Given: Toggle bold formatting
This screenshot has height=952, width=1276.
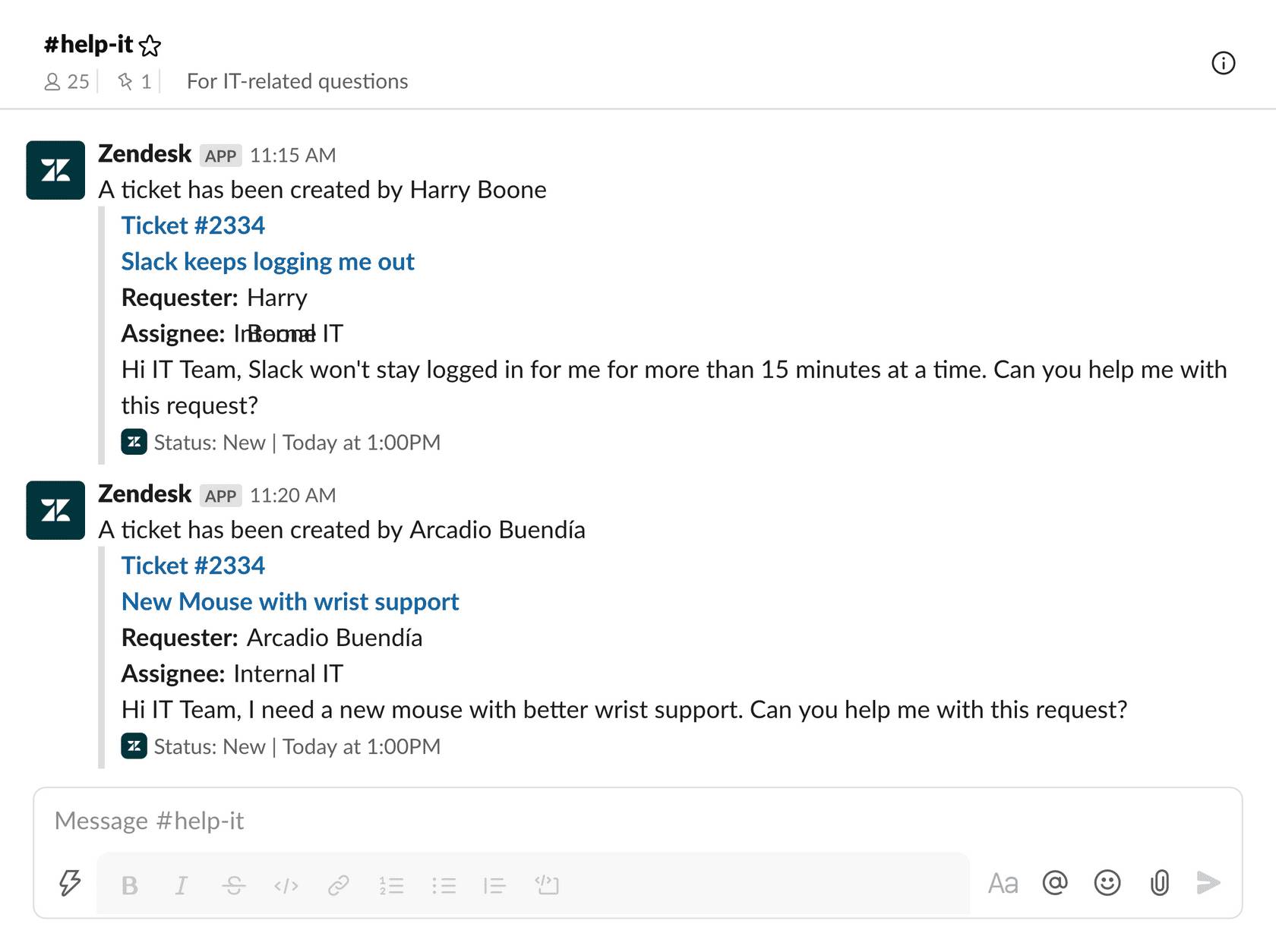Looking at the screenshot, I should (130, 885).
